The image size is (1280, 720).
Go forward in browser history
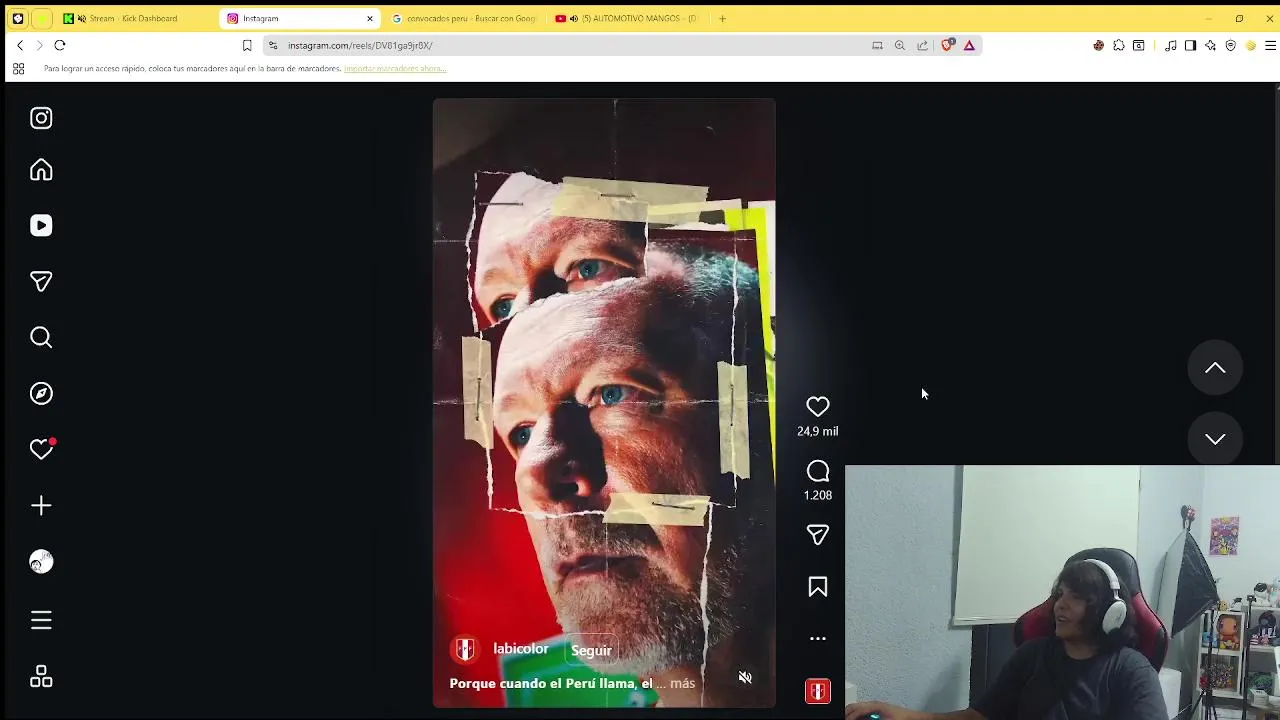point(40,45)
